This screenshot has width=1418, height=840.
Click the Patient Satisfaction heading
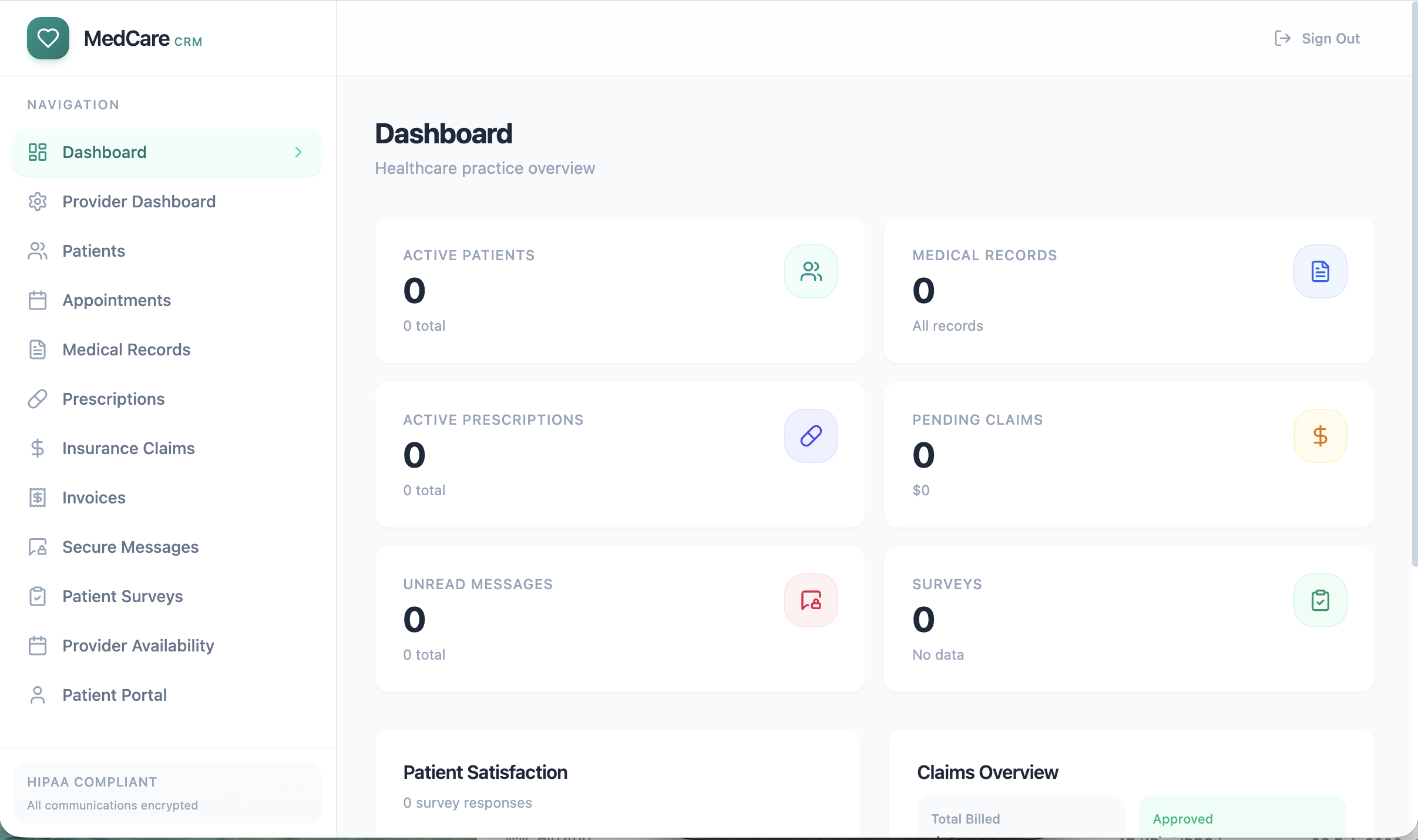[x=485, y=772]
